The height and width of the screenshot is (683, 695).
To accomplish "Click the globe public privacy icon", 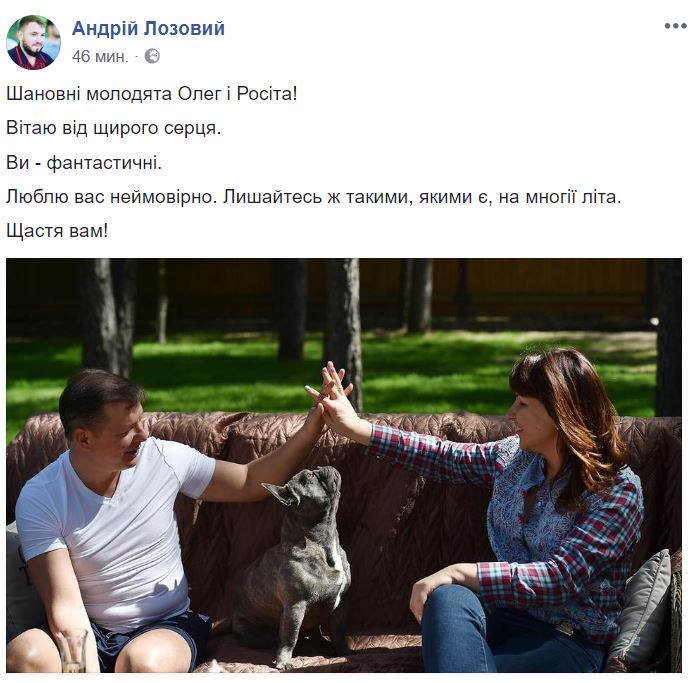I will [x=152, y=57].
